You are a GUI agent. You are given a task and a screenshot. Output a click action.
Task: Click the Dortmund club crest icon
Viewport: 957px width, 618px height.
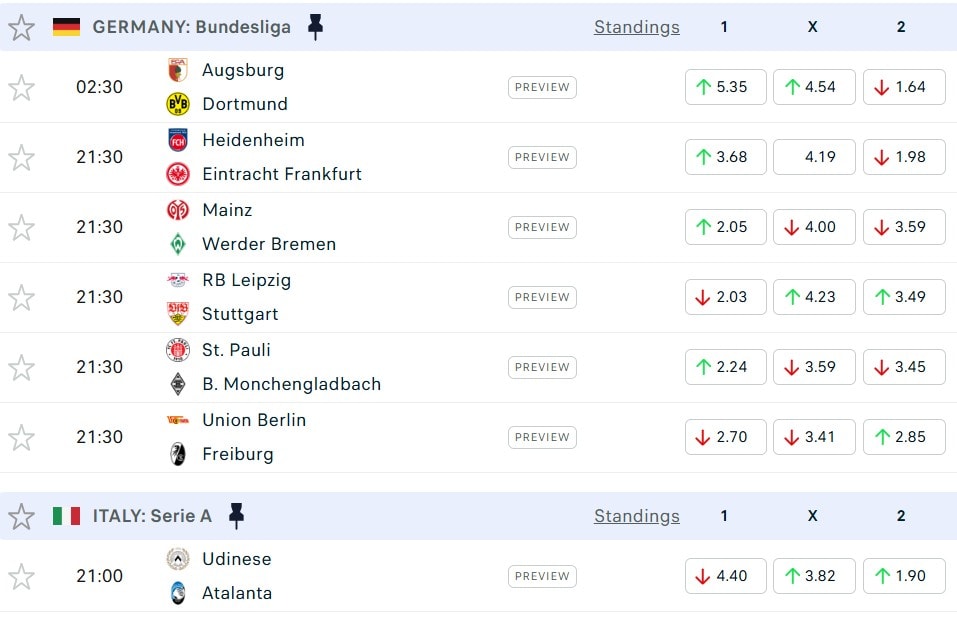178,104
